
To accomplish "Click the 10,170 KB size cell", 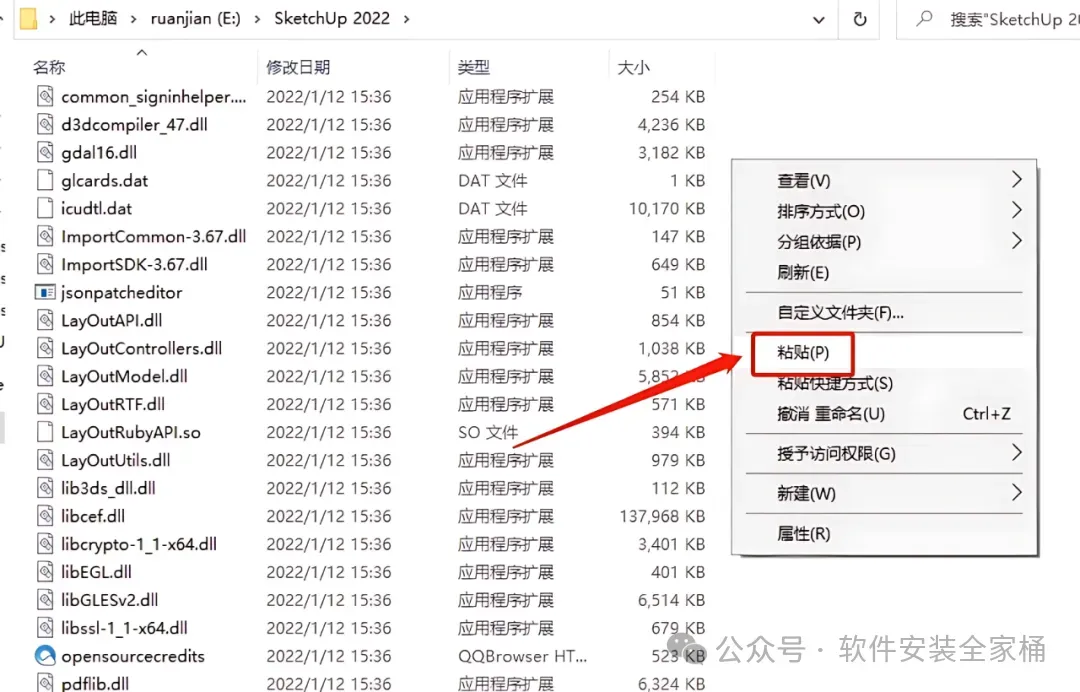I will 667,209.
